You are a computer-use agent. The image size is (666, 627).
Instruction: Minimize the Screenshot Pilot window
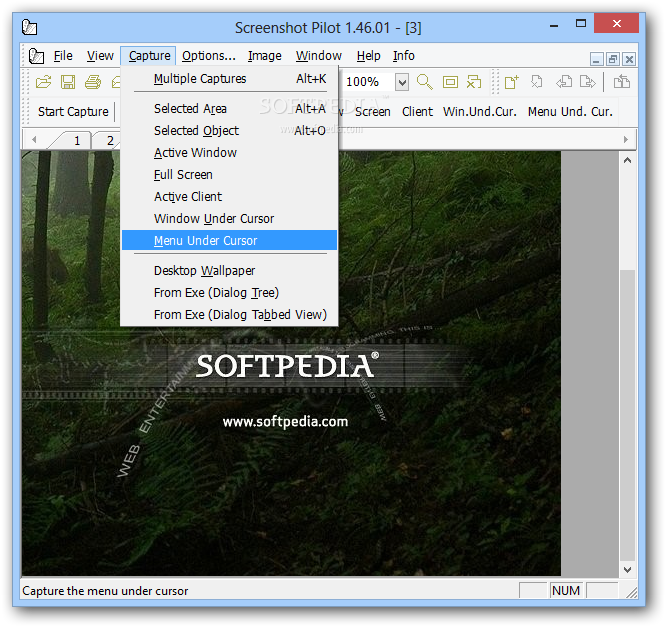tap(554, 26)
